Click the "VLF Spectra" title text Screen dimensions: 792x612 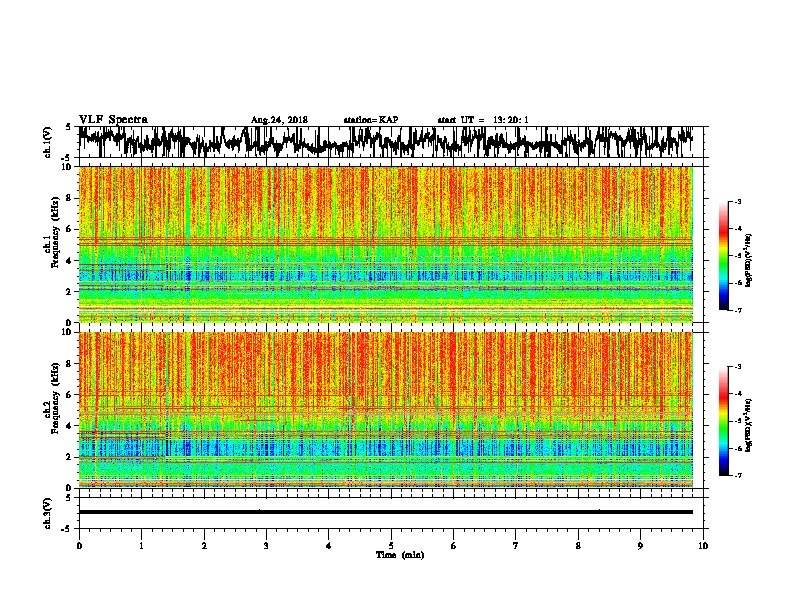point(113,120)
